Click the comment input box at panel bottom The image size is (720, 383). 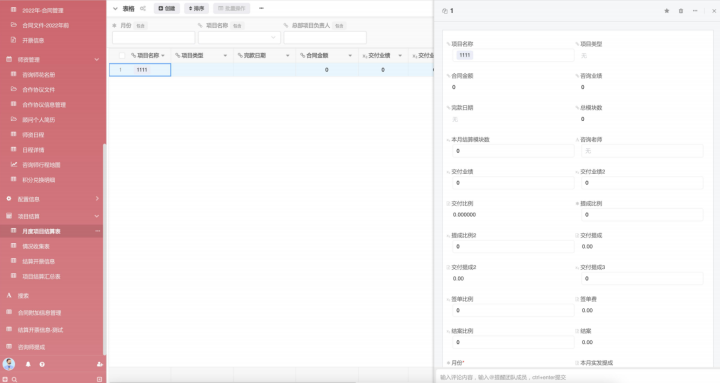click(576, 377)
